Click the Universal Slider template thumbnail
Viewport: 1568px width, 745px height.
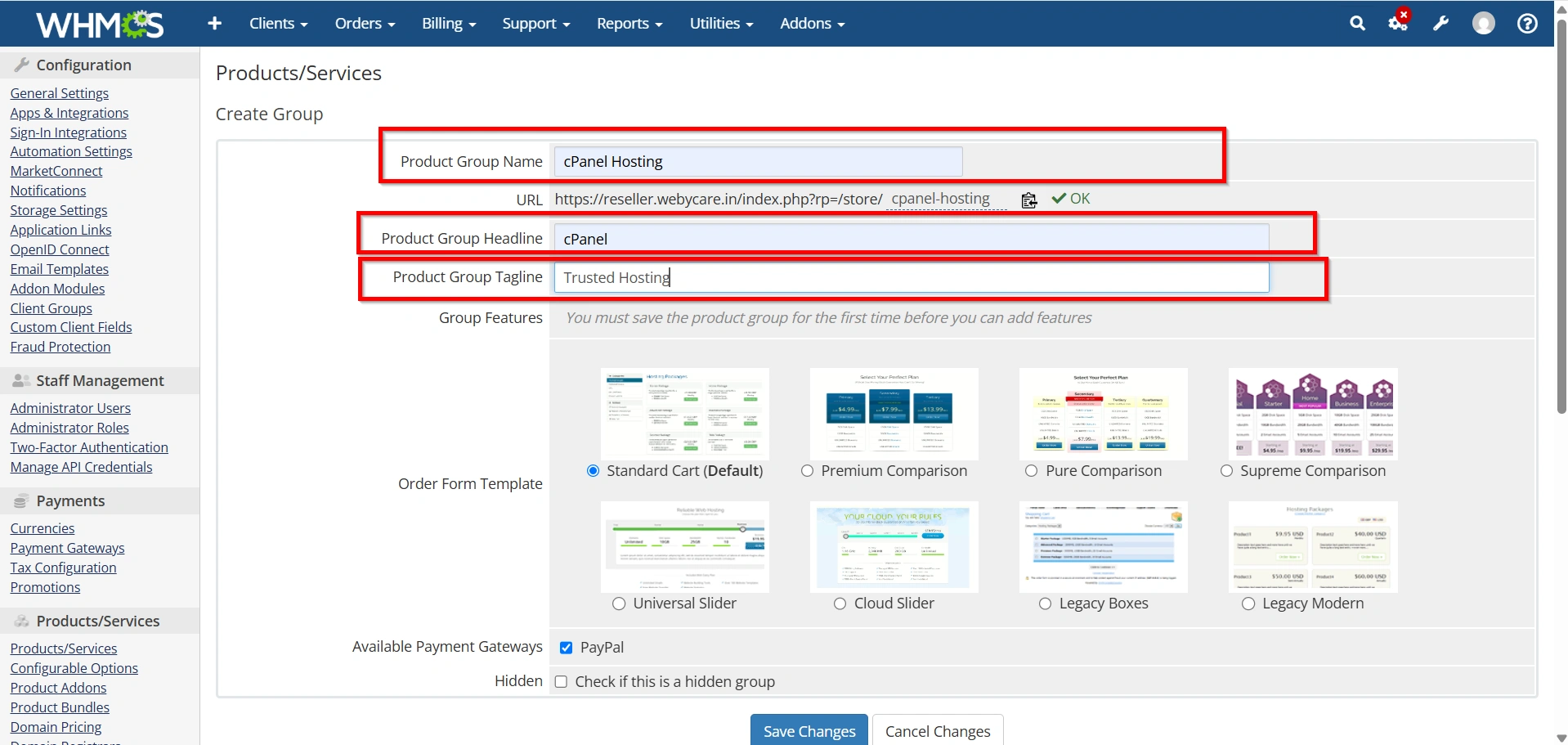point(685,546)
